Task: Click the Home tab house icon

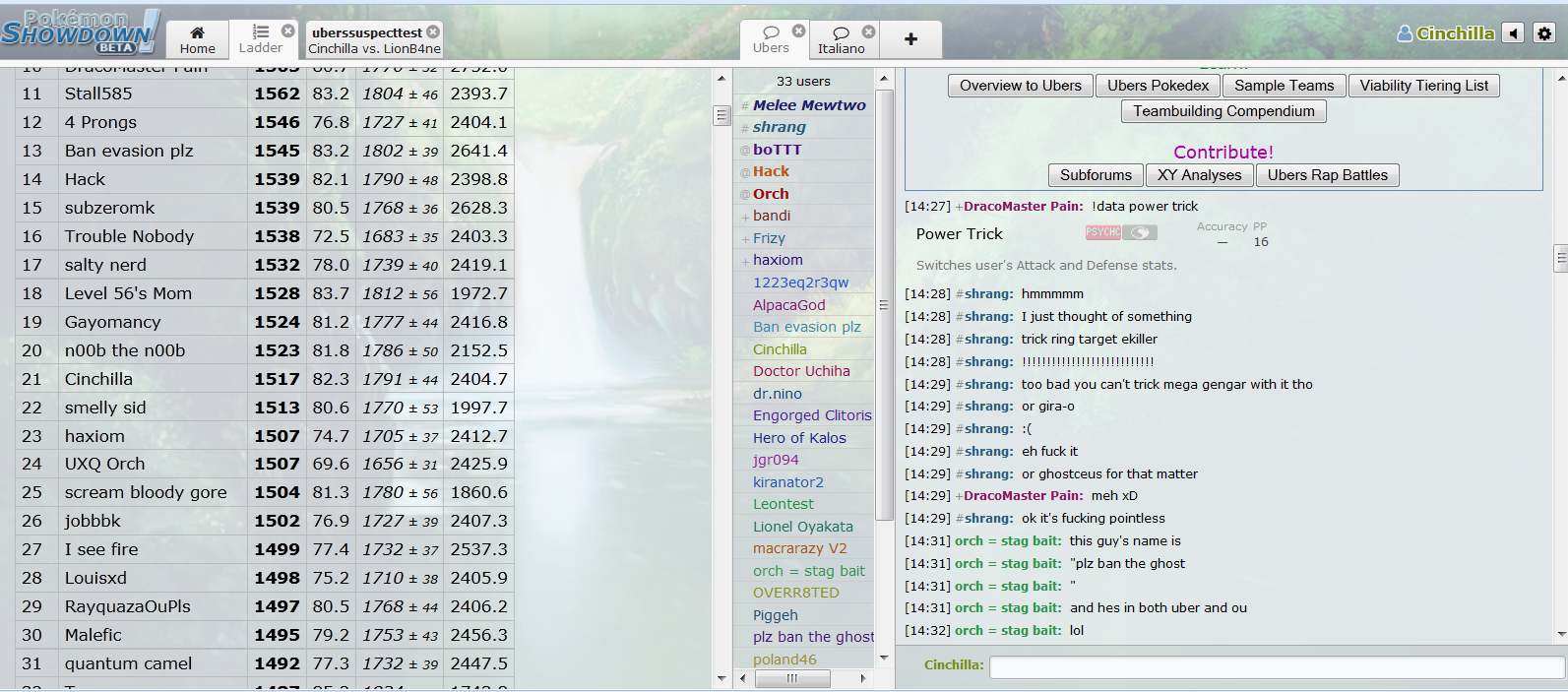Action: coord(197,32)
